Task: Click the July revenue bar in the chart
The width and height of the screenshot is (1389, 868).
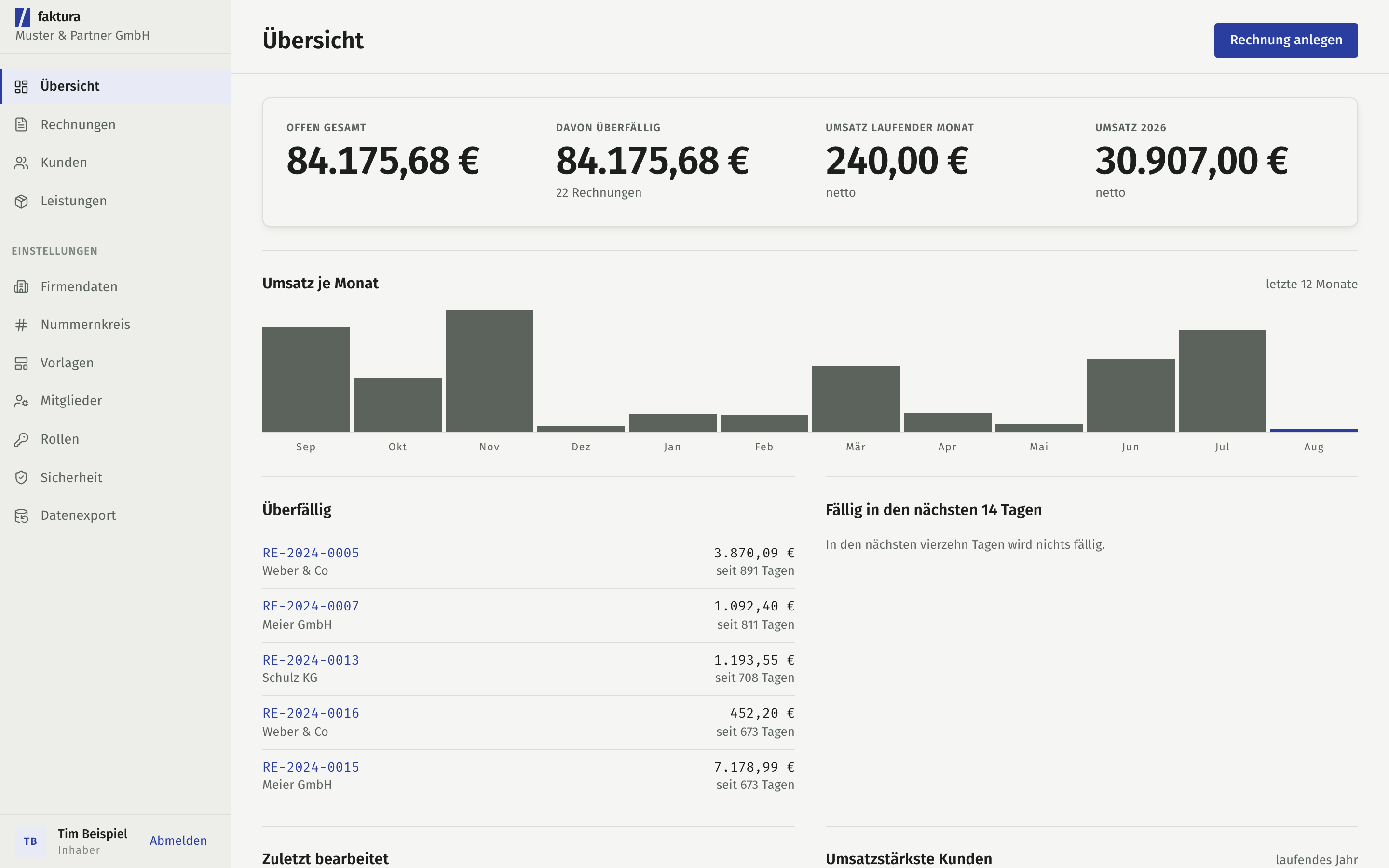Action: click(1222, 380)
